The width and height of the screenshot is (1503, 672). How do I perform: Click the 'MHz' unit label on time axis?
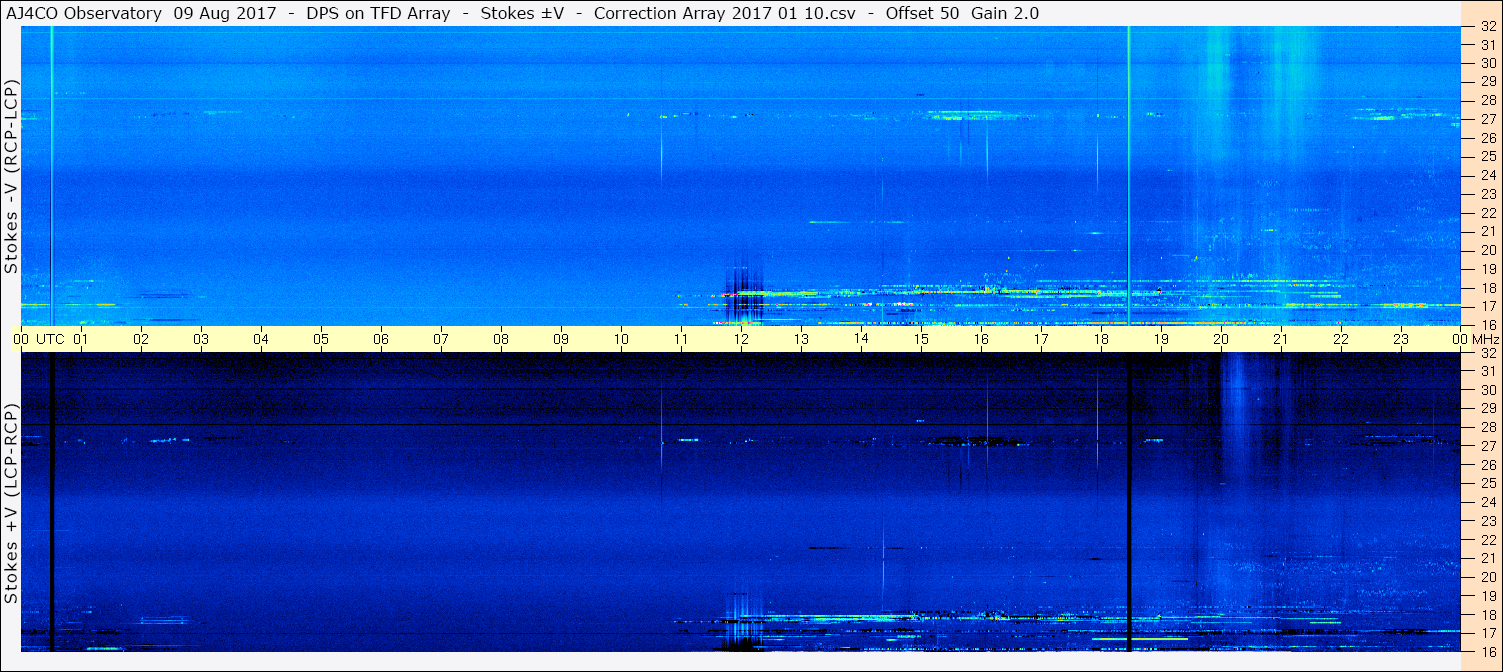(1485, 339)
